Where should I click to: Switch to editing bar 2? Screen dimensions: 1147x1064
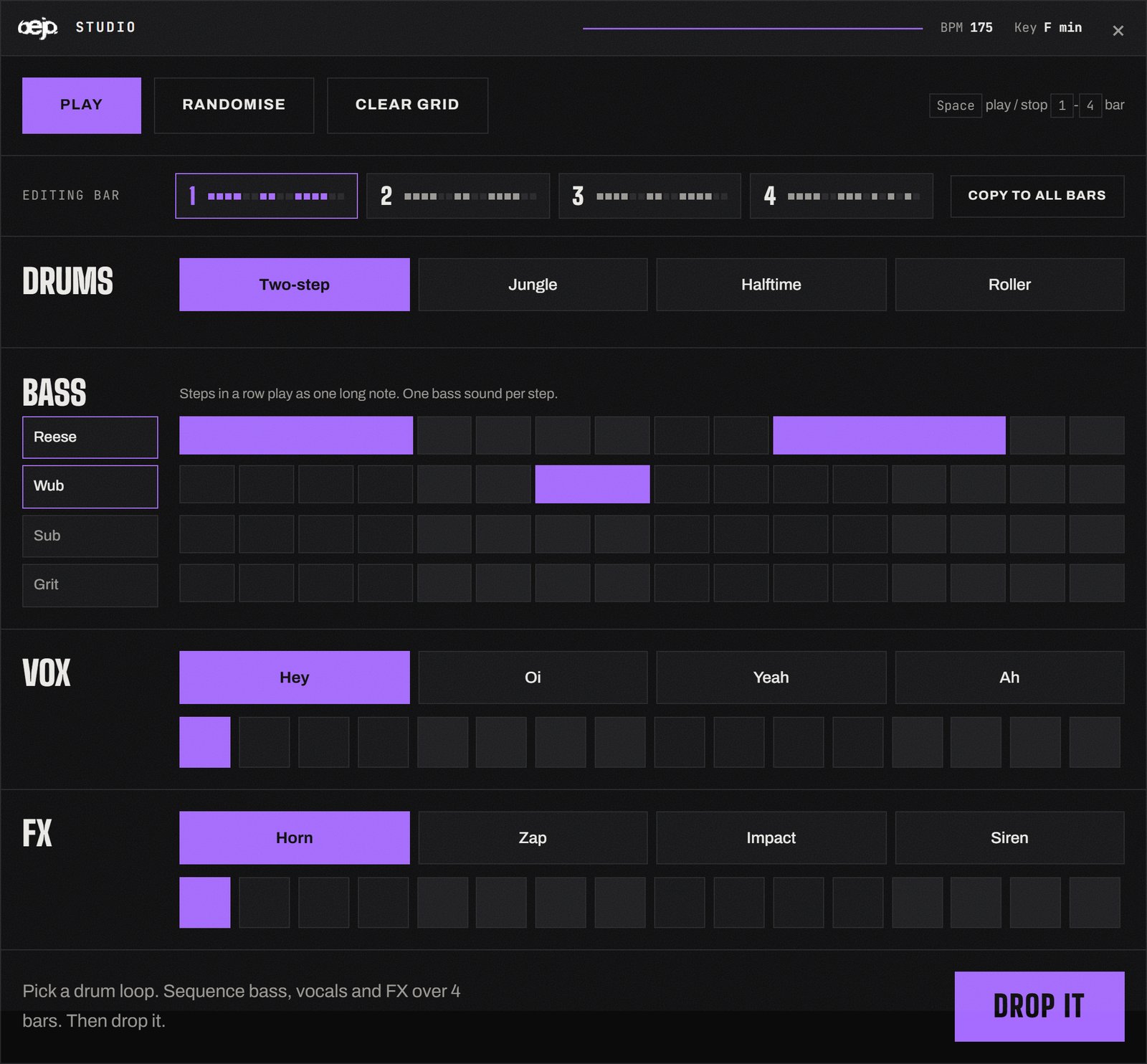pyautogui.click(x=458, y=196)
